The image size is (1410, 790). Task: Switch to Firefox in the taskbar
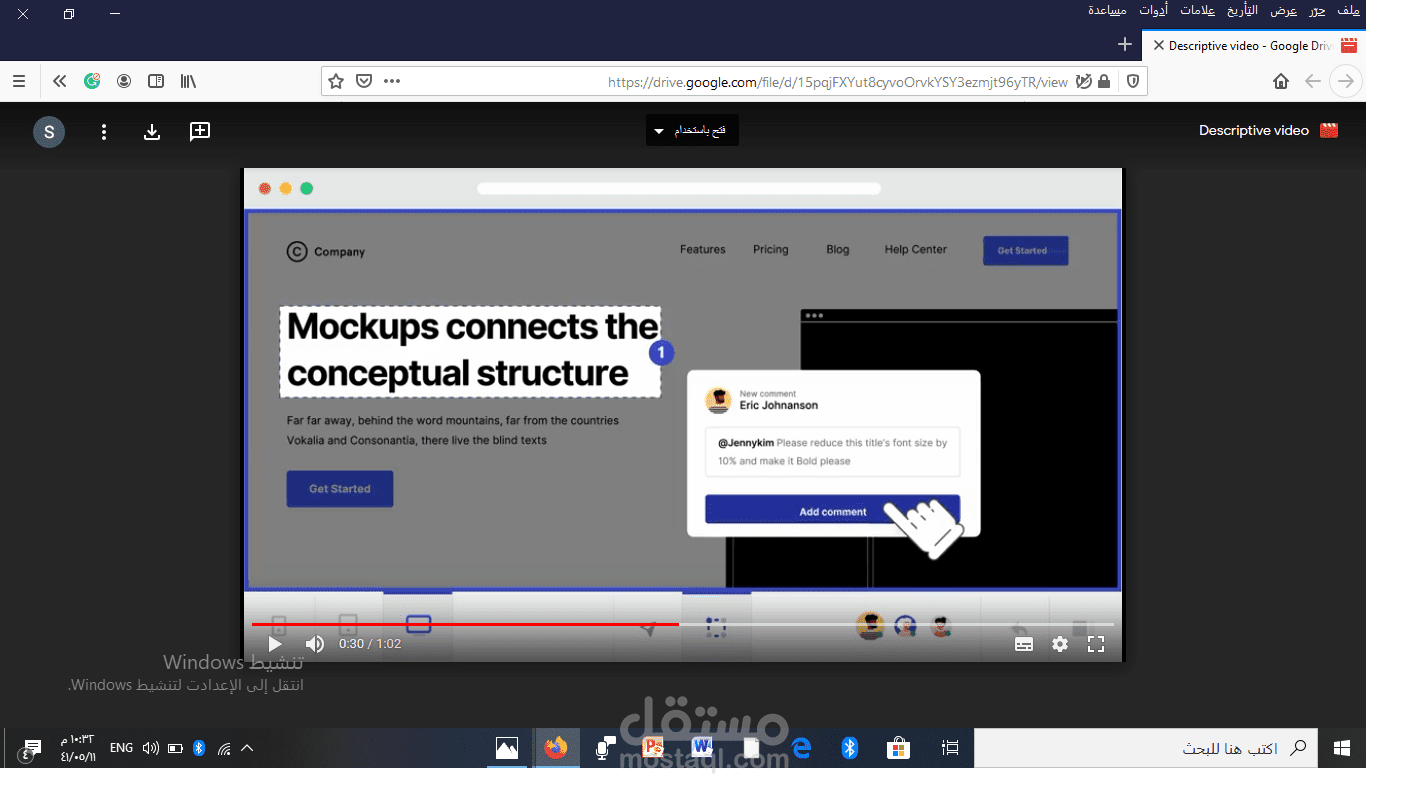pos(556,748)
